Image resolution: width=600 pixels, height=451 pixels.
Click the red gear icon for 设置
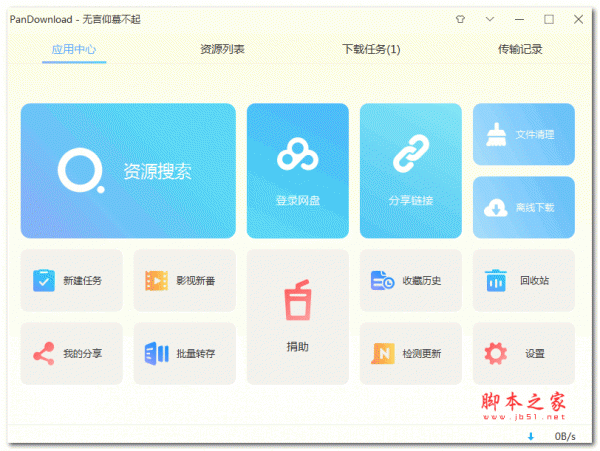pyautogui.click(x=496, y=353)
